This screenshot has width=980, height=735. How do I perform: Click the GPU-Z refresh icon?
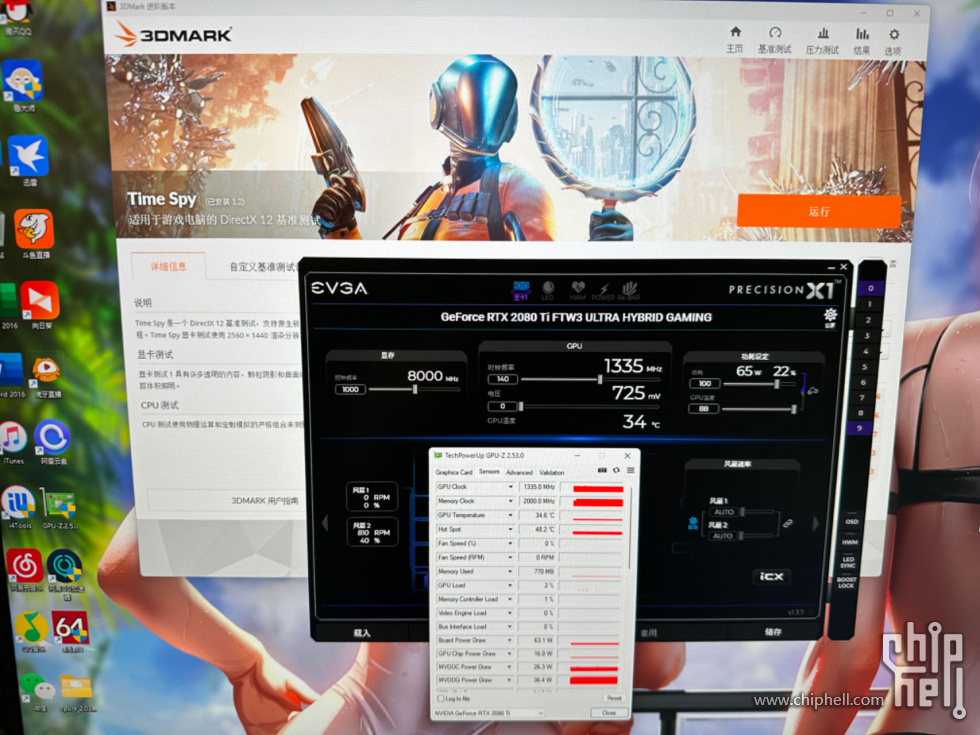point(616,471)
